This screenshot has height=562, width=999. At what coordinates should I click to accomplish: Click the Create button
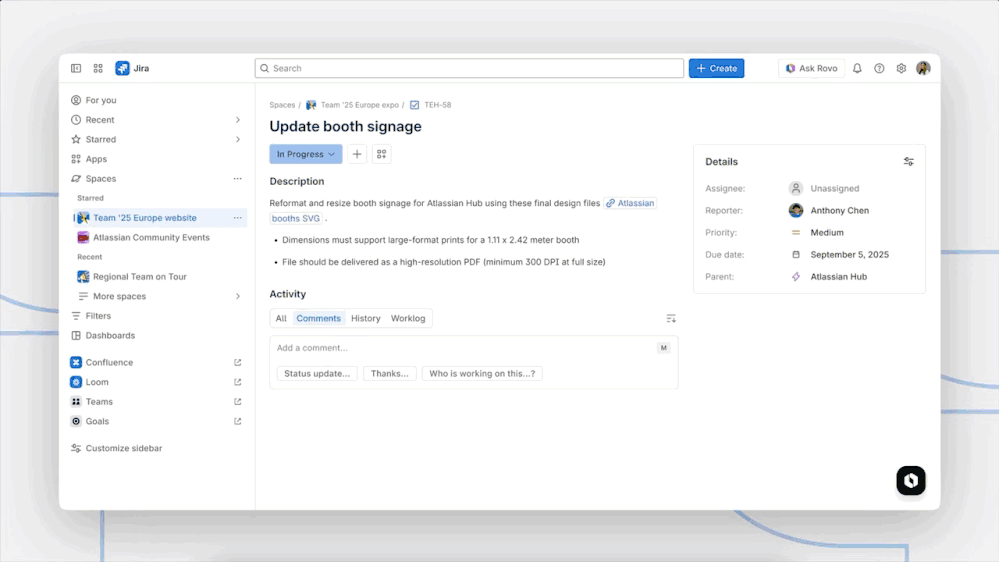point(716,68)
